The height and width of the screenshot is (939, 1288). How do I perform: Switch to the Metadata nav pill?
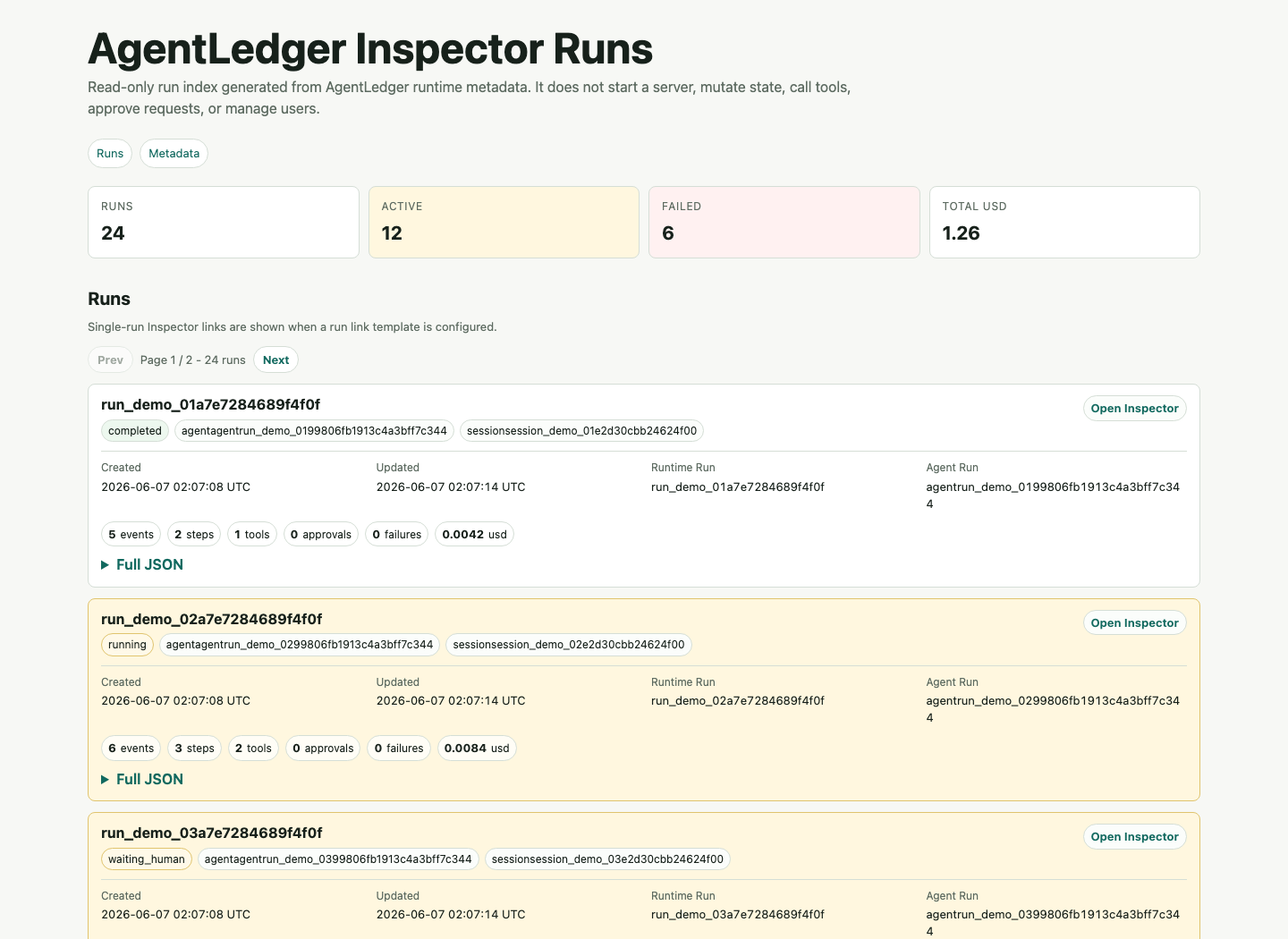174,154
